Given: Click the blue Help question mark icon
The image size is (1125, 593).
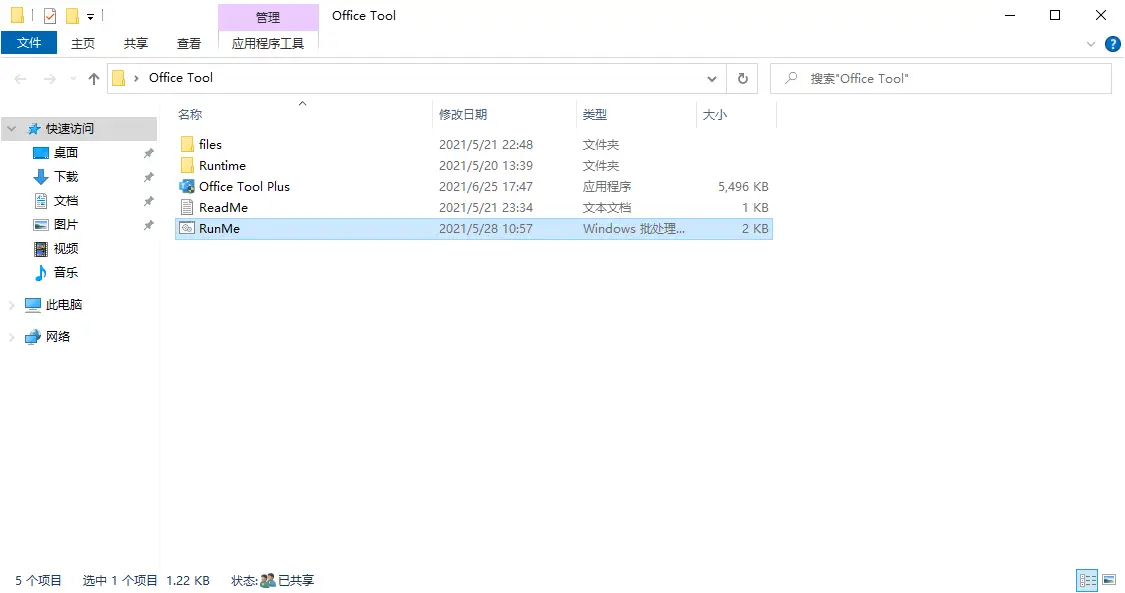Looking at the screenshot, I should tap(1113, 44).
